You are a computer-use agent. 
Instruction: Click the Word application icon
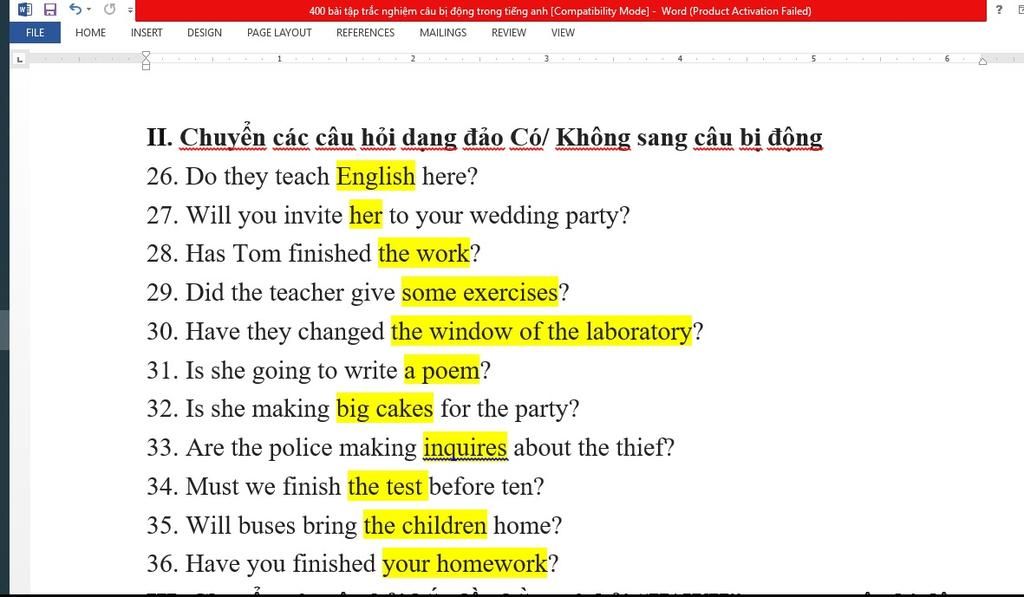click(25, 10)
